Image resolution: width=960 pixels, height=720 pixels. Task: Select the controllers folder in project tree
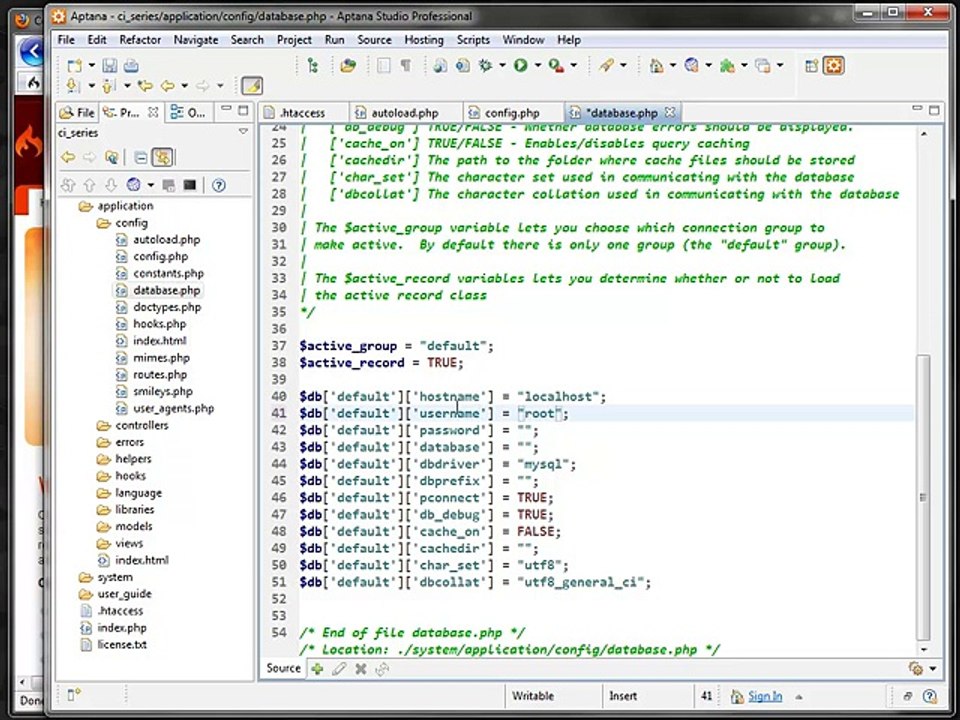pos(141,425)
